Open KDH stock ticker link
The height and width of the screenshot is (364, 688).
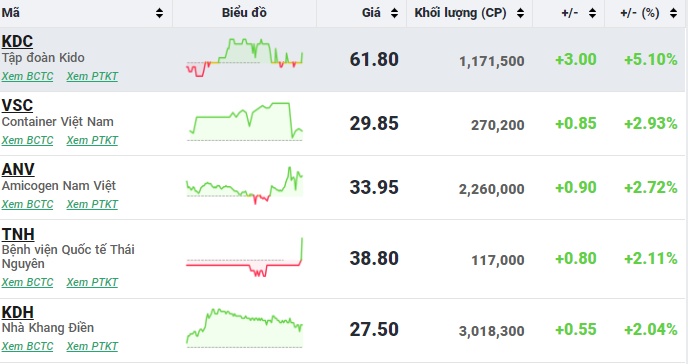(18, 312)
